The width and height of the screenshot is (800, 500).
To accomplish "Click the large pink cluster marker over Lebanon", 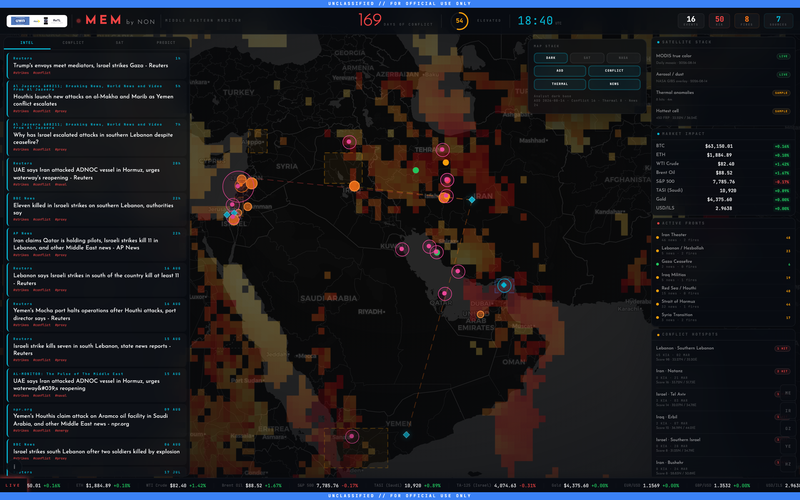I will click(x=238, y=186).
